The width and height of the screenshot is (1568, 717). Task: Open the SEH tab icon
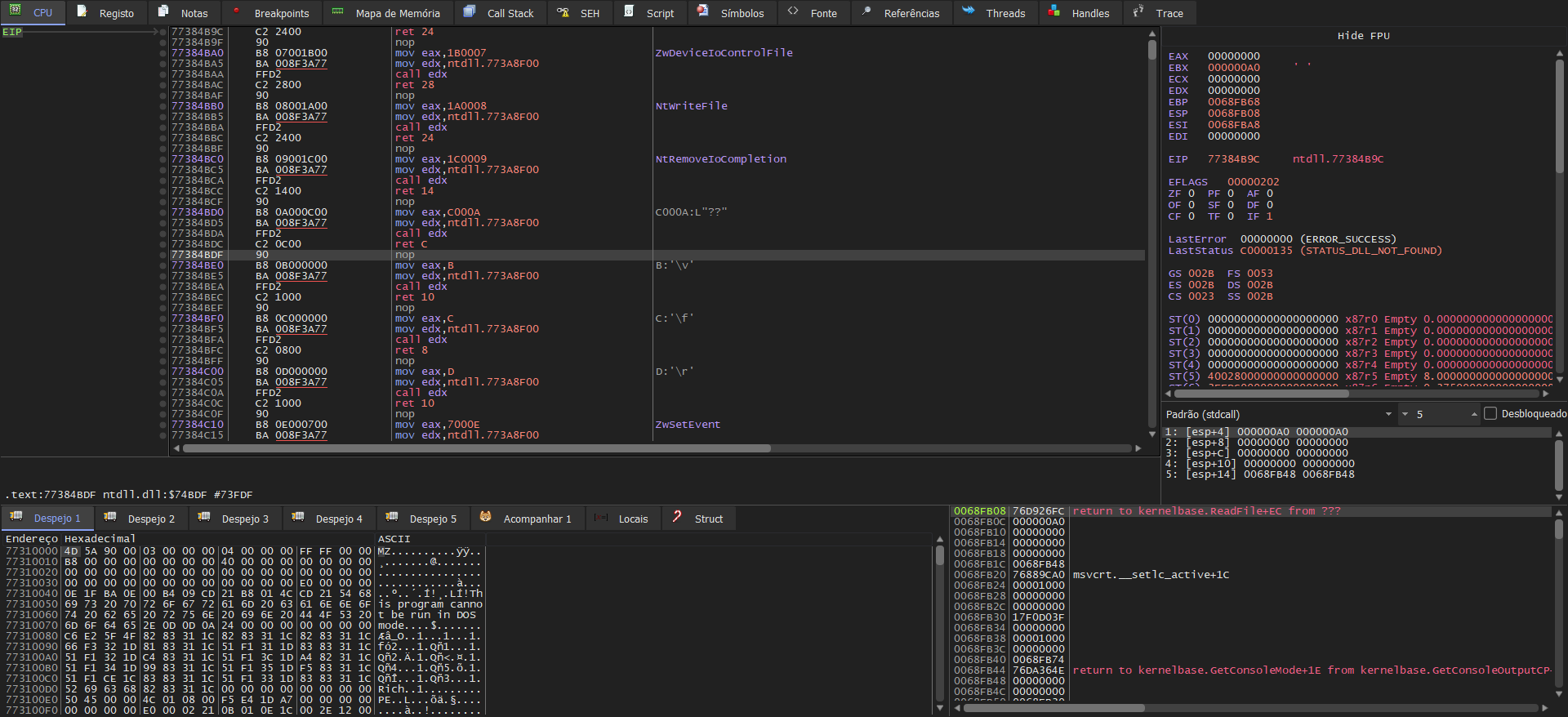pyautogui.click(x=563, y=11)
